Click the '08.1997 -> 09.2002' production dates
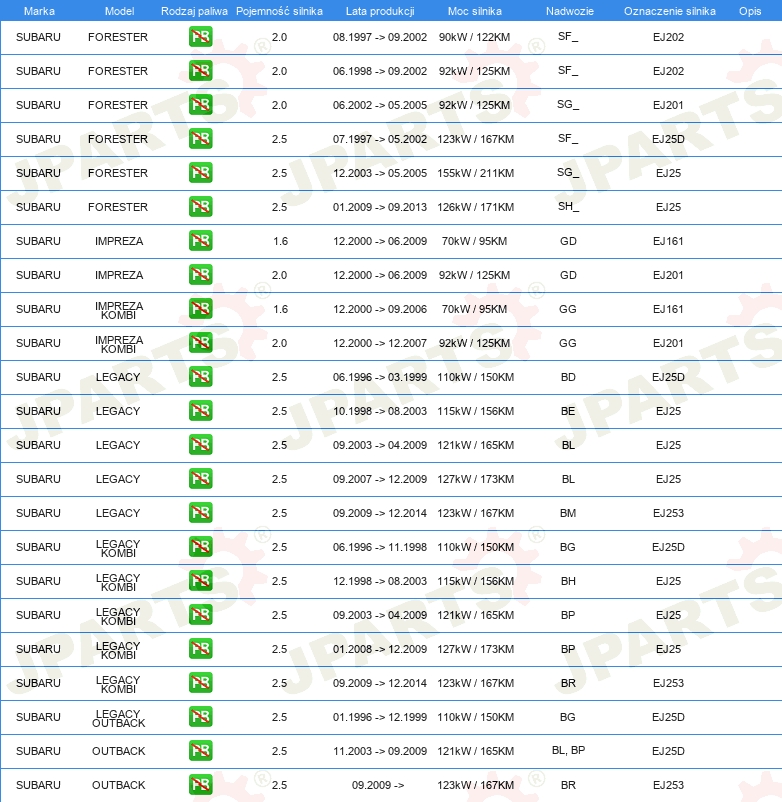The image size is (782, 802). pyautogui.click(x=379, y=37)
